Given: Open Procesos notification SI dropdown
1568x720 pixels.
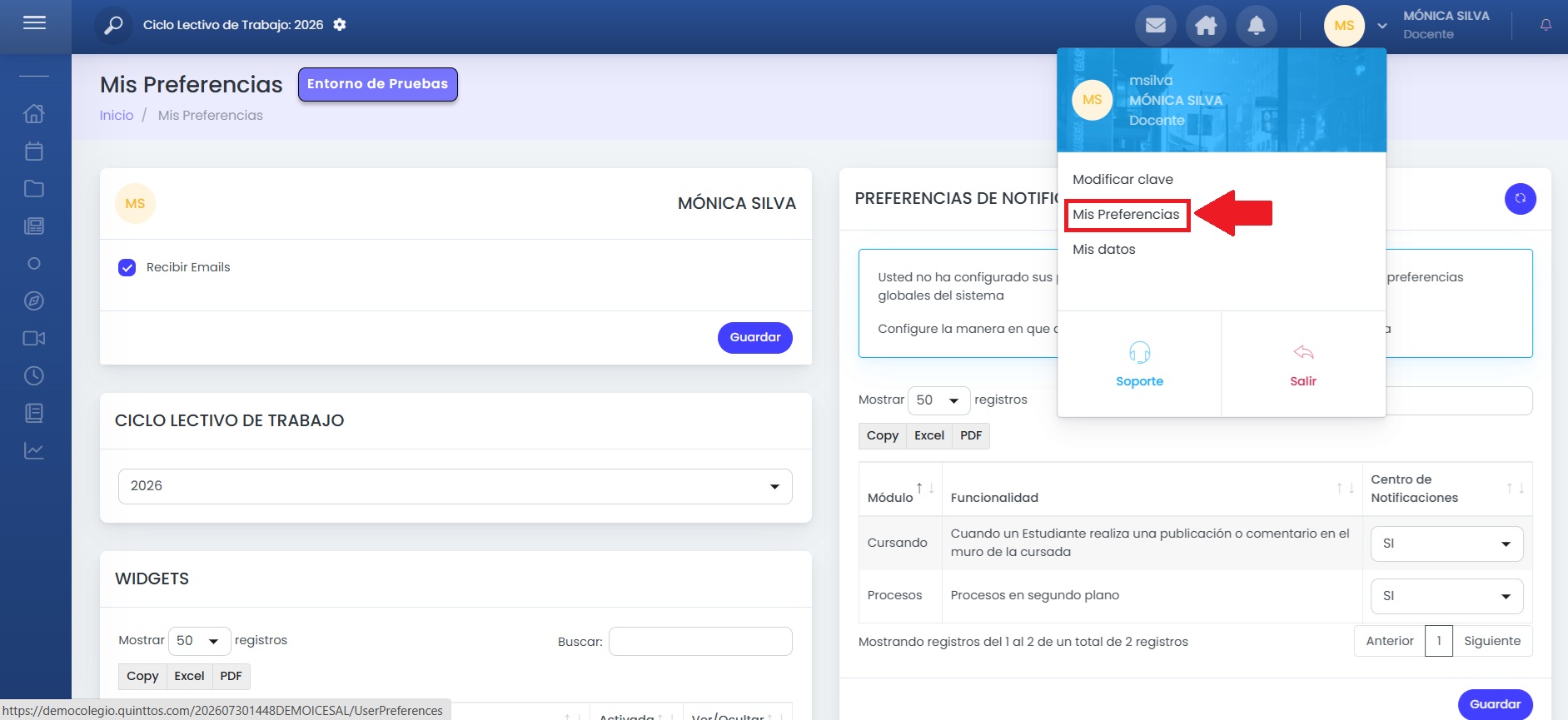Looking at the screenshot, I should pyautogui.click(x=1447, y=596).
